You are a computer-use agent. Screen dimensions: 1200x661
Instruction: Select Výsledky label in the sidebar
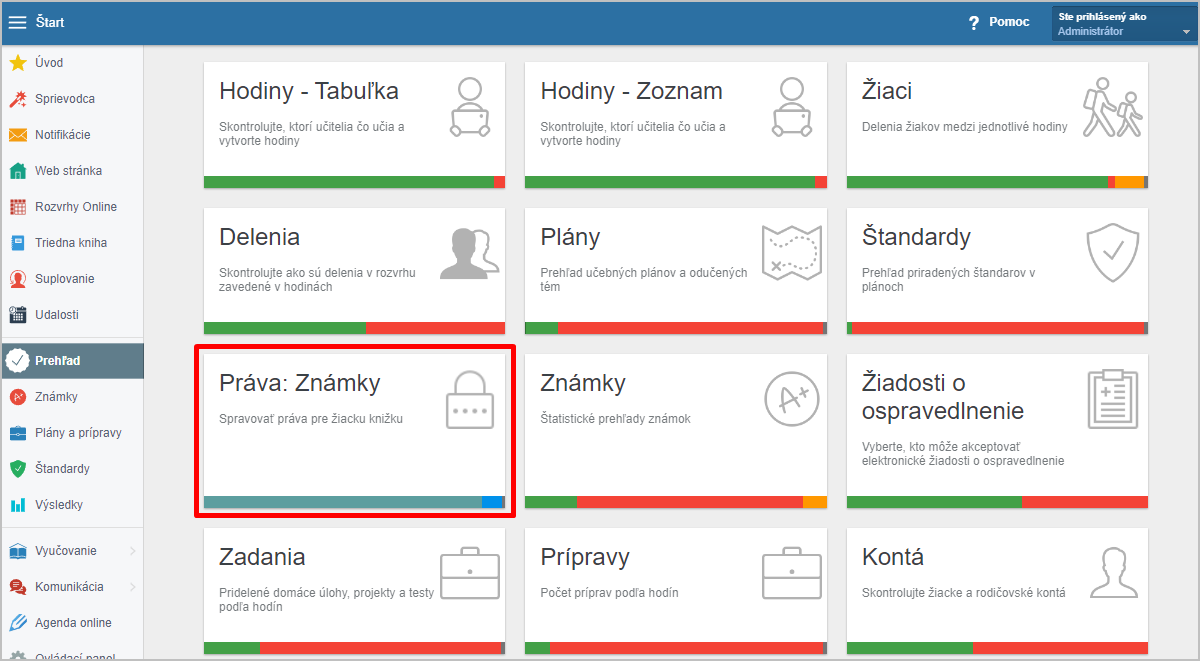[x=59, y=505]
